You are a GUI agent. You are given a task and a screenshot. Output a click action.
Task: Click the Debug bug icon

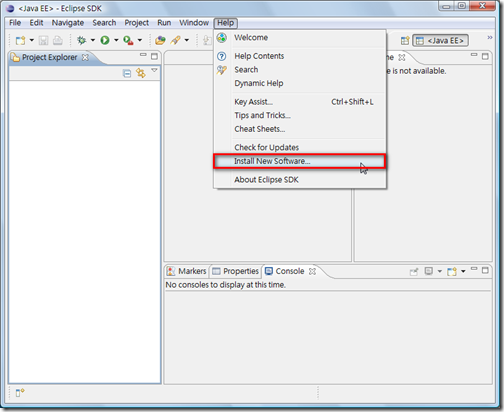click(x=81, y=40)
